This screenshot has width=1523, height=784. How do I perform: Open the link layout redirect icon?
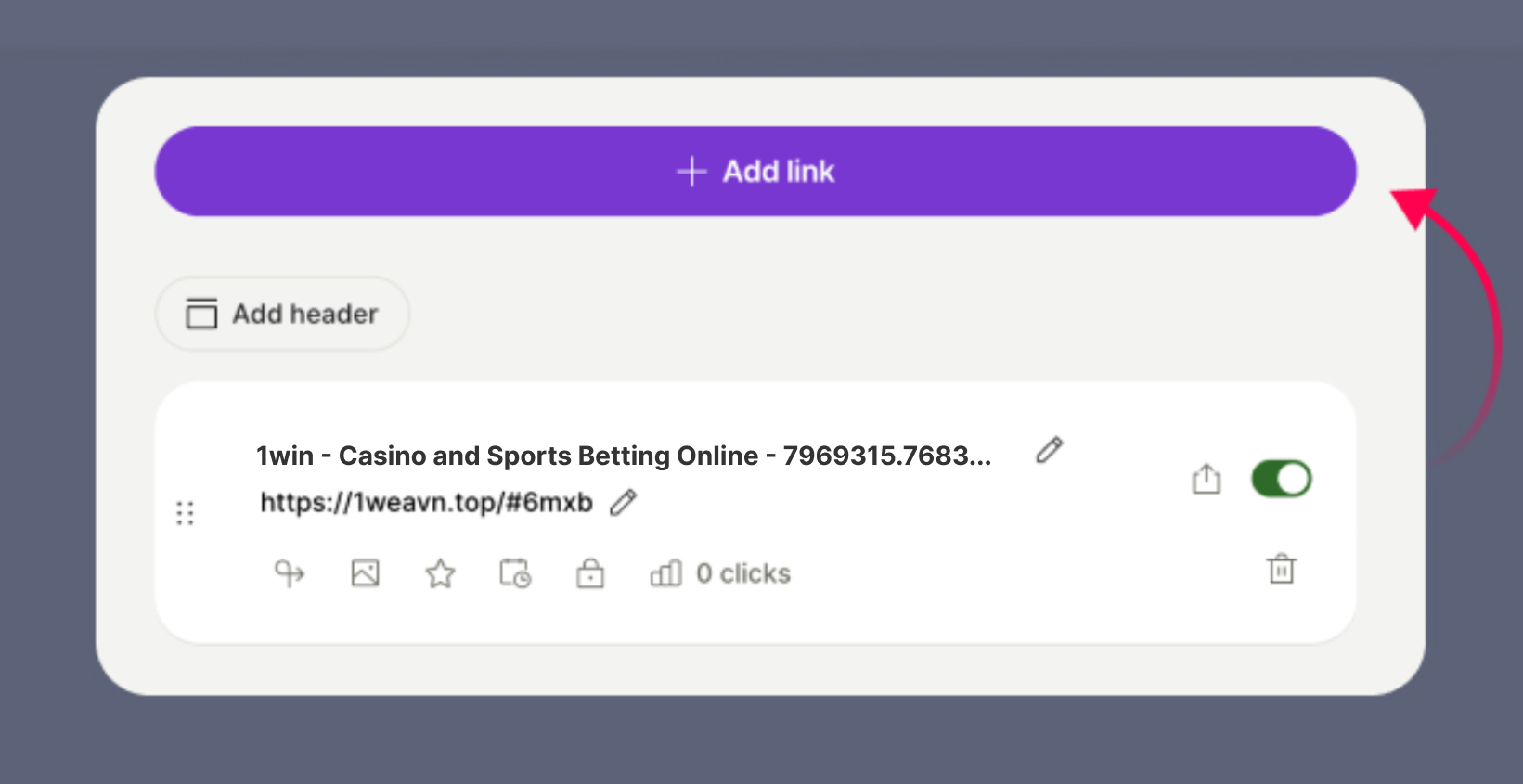[290, 573]
